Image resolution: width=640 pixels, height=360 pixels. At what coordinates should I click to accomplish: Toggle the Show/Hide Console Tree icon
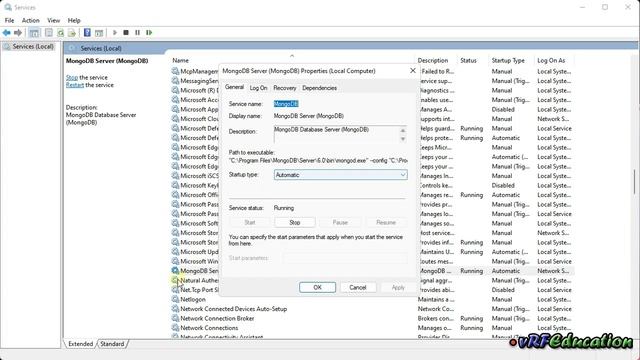[34, 33]
